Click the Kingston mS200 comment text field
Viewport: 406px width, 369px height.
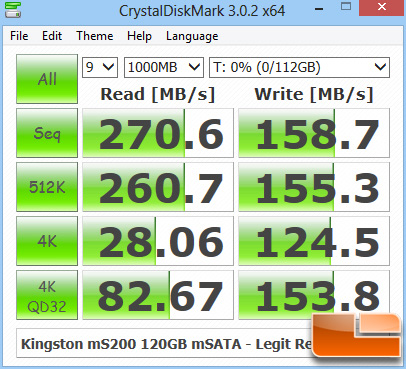[165, 344]
